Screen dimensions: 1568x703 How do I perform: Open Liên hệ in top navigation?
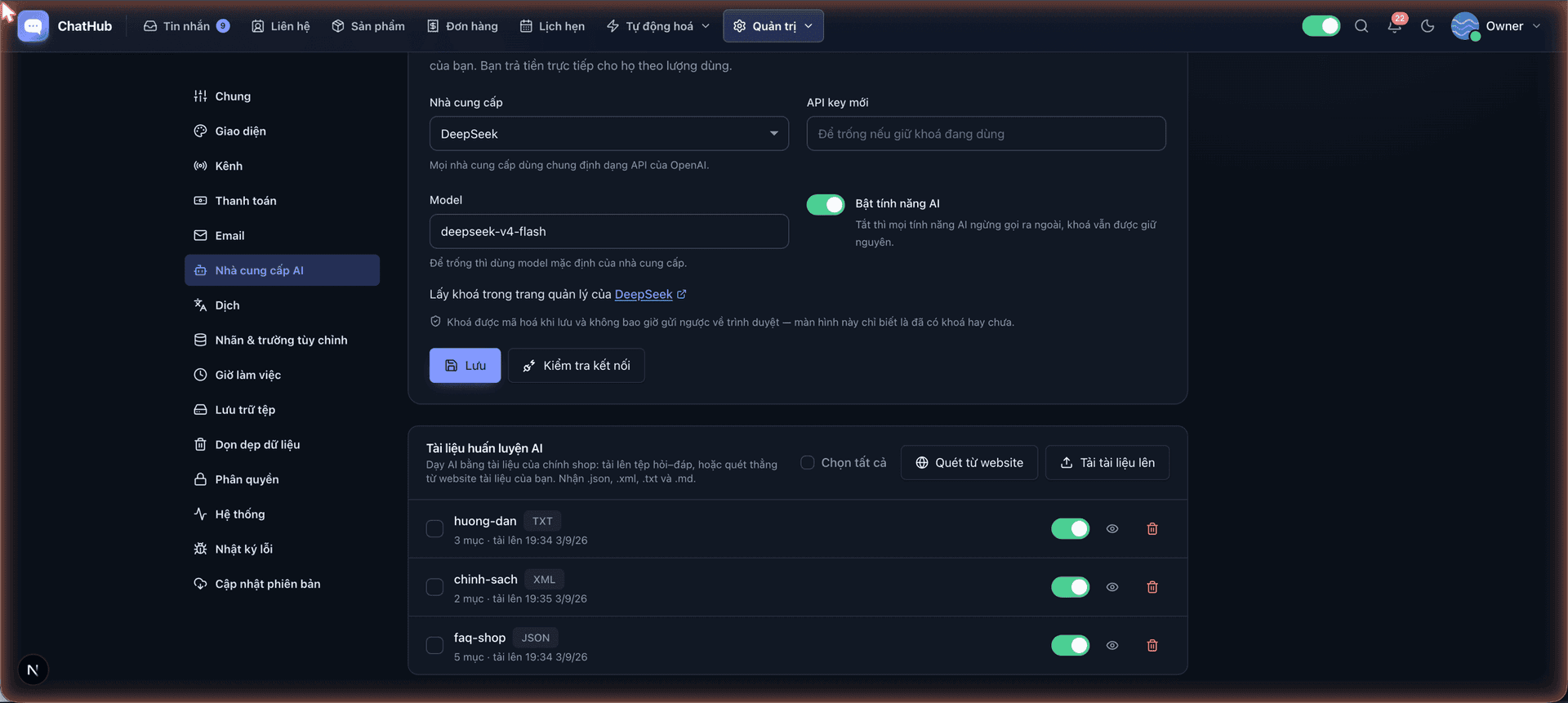pyautogui.click(x=281, y=26)
